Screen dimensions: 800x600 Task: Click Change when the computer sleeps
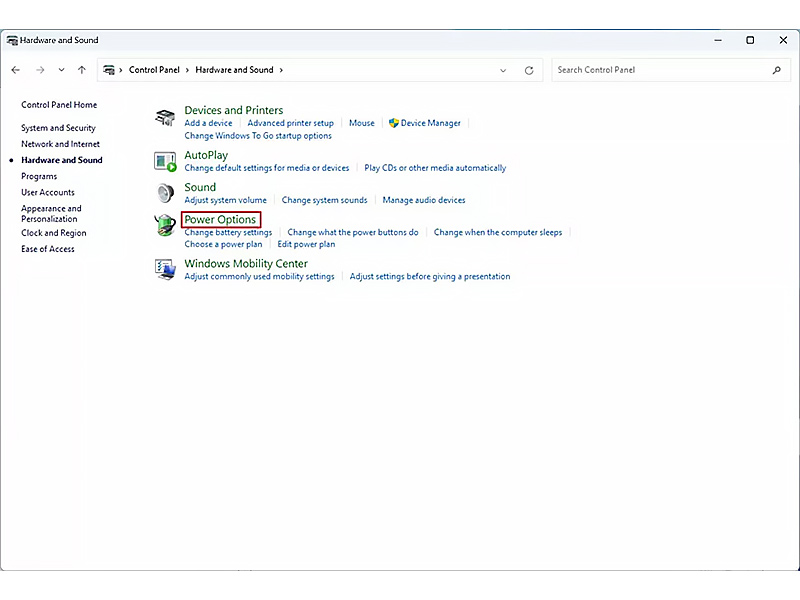point(498,232)
